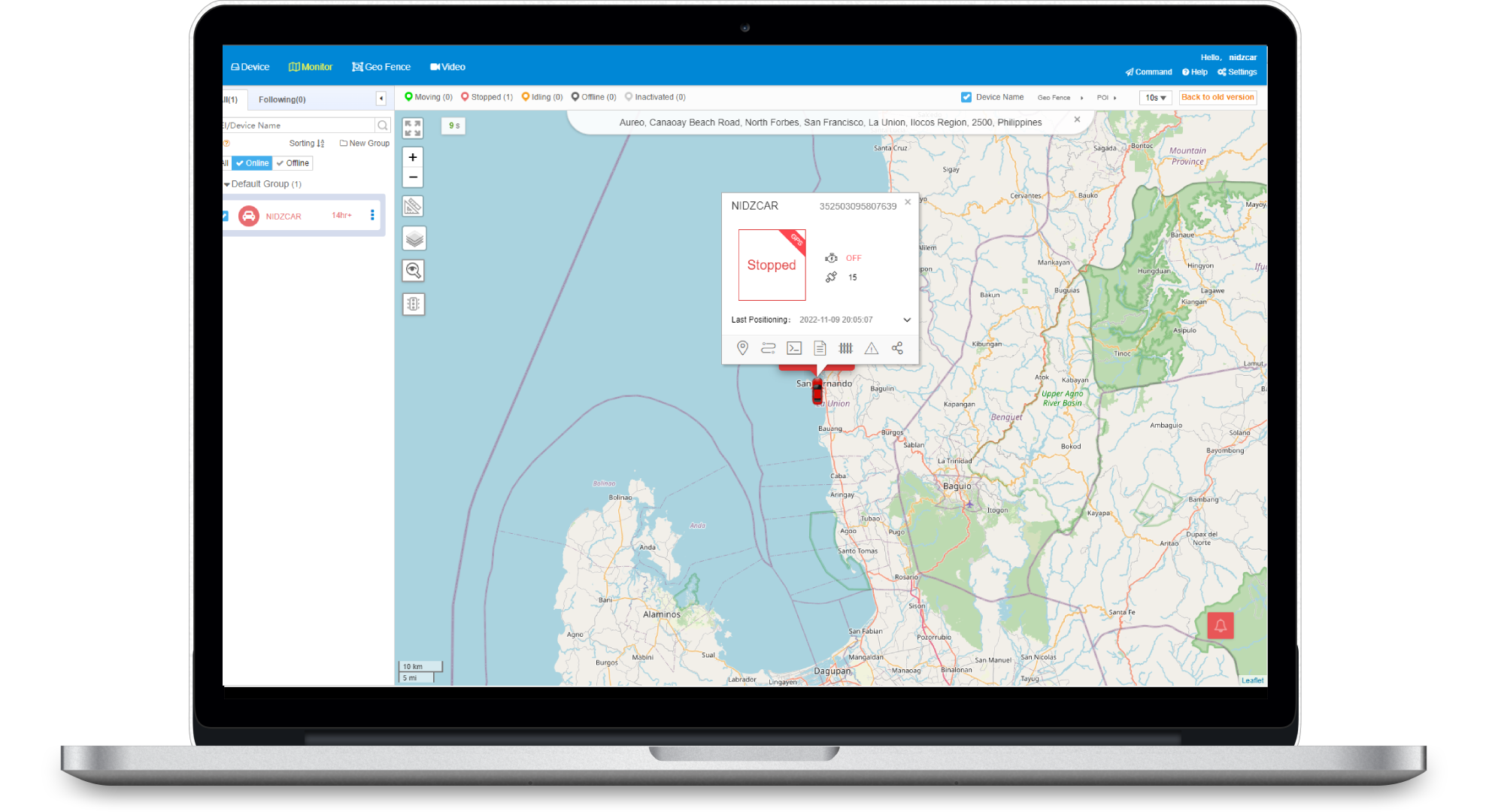The image size is (1489, 812).
Task: Open the Device tab in top navigation
Action: (x=250, y=67)
